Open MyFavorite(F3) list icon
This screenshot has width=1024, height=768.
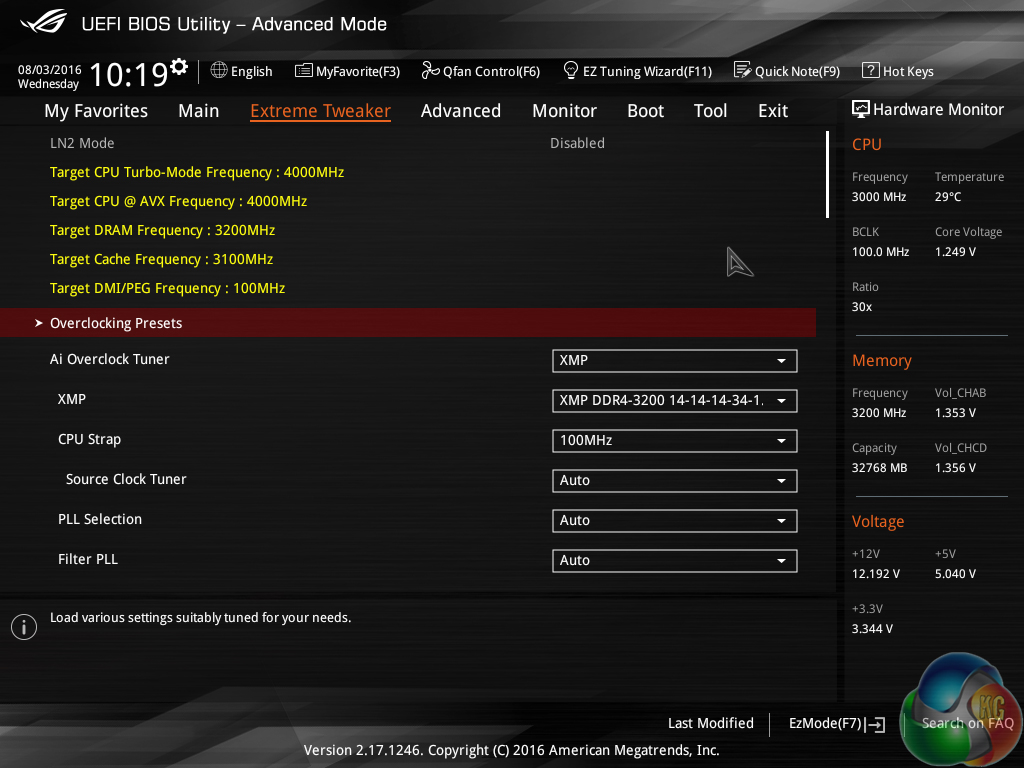pyautogui.click(x=303, y=71)
